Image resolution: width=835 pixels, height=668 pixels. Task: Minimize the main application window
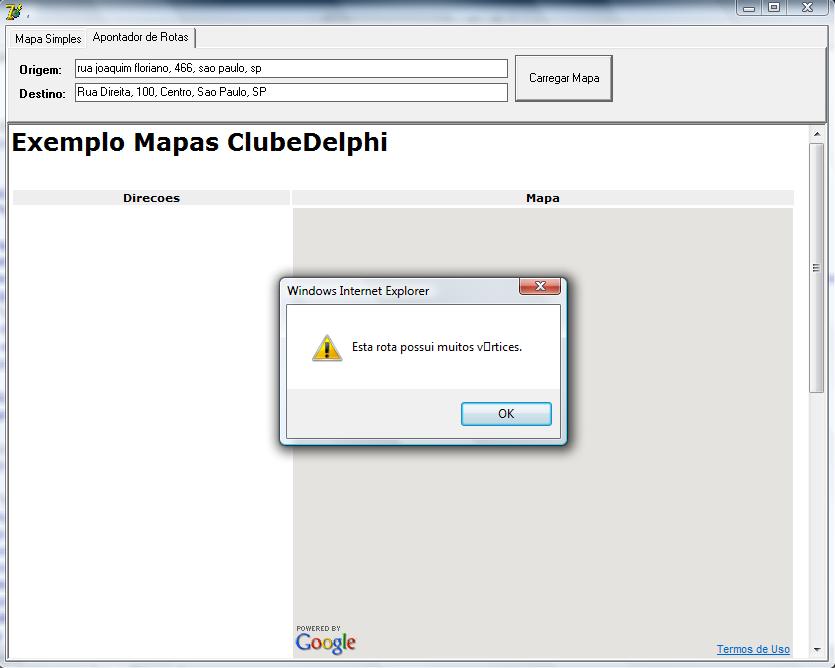tap(750, 7)
